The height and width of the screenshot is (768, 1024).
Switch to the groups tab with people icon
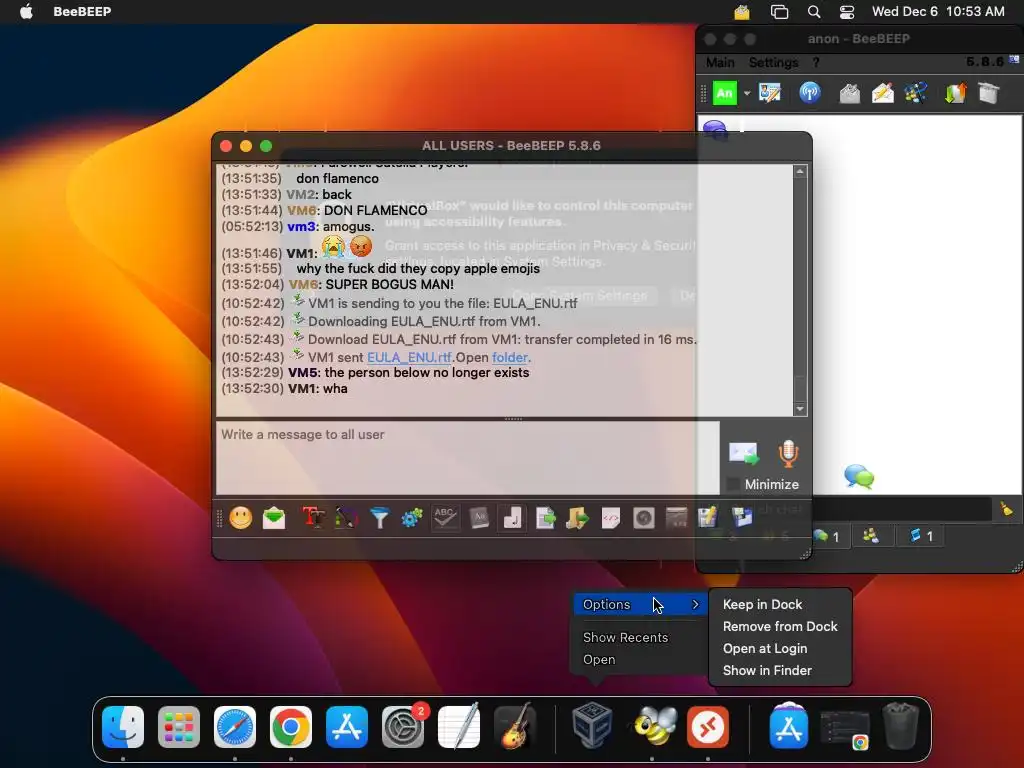point(871,536)
